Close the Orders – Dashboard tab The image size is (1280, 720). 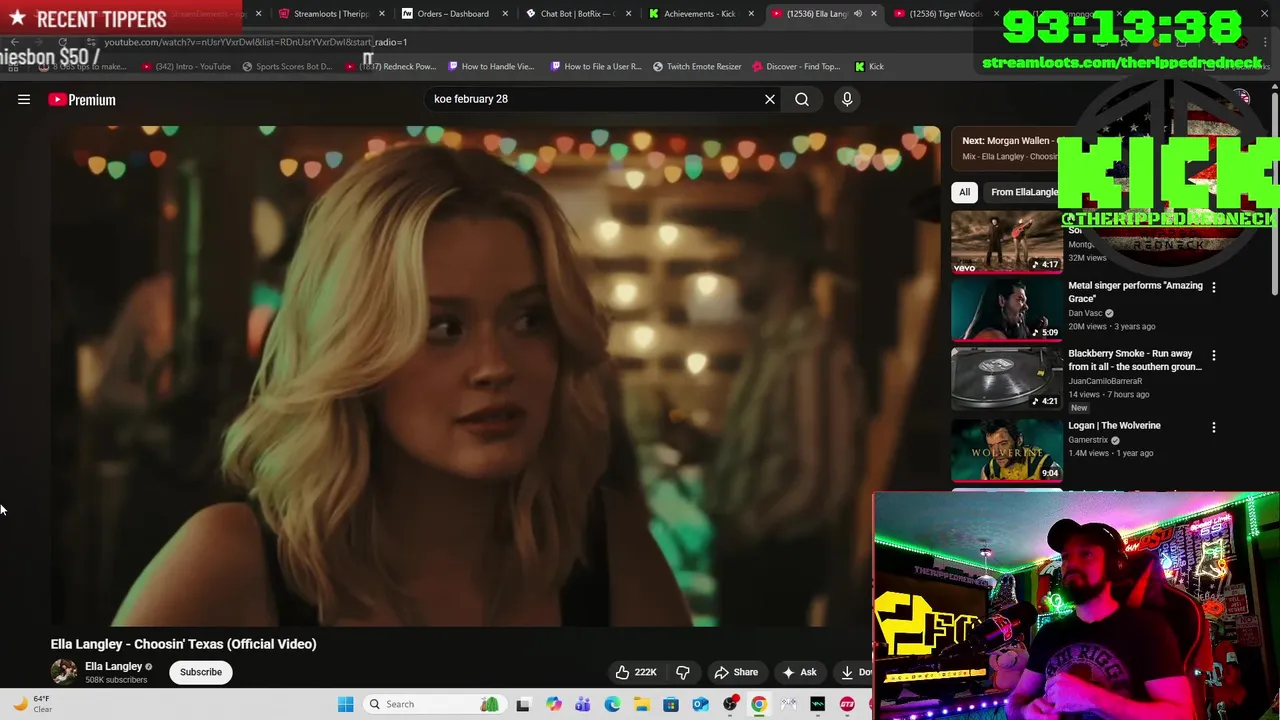pos(505,14)
